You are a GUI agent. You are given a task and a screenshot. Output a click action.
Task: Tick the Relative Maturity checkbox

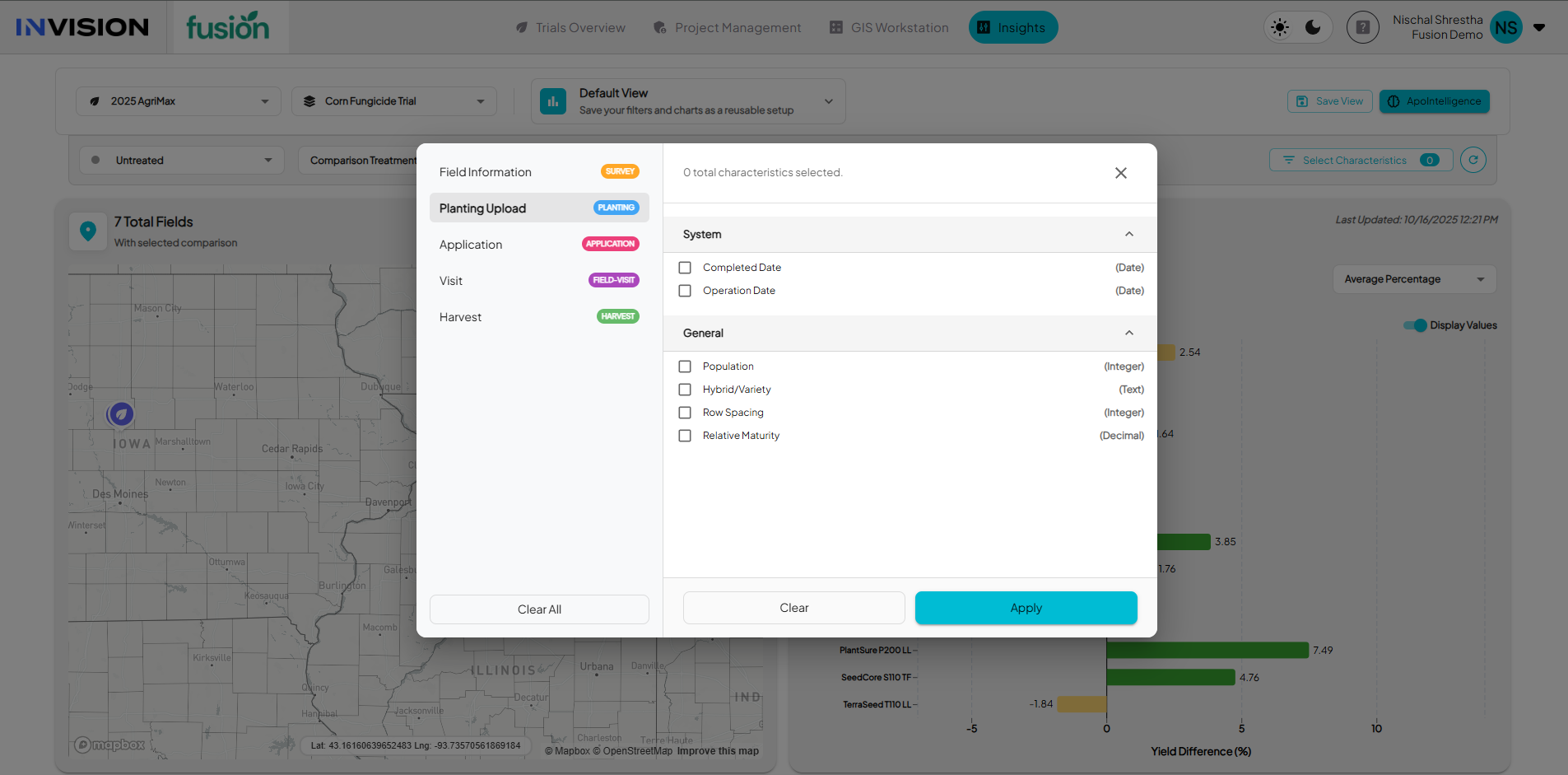(685, 436)
